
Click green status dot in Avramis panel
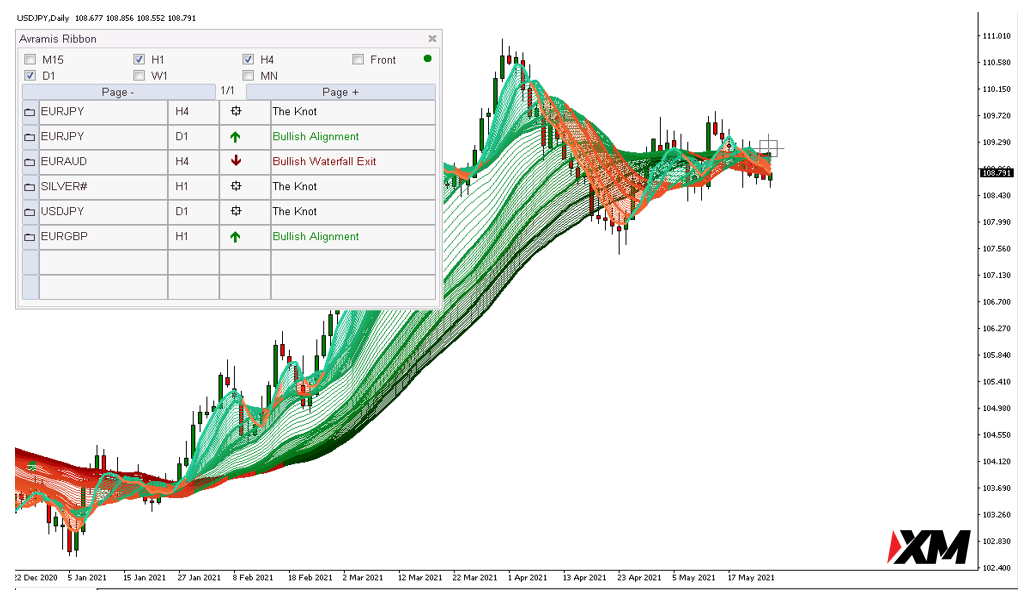tap(427, 59)
